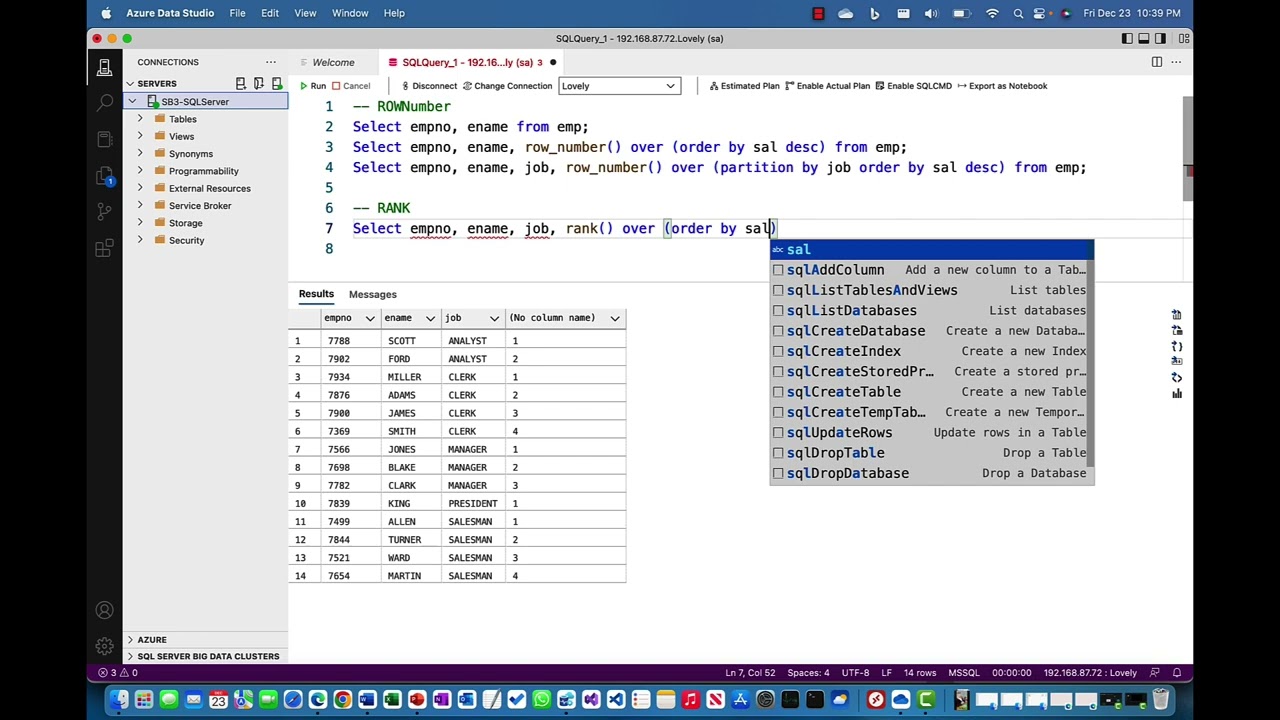Click the New Connection icon in Servers
The height and width of the screenshot is (720, 1280).
pos(241,84)
